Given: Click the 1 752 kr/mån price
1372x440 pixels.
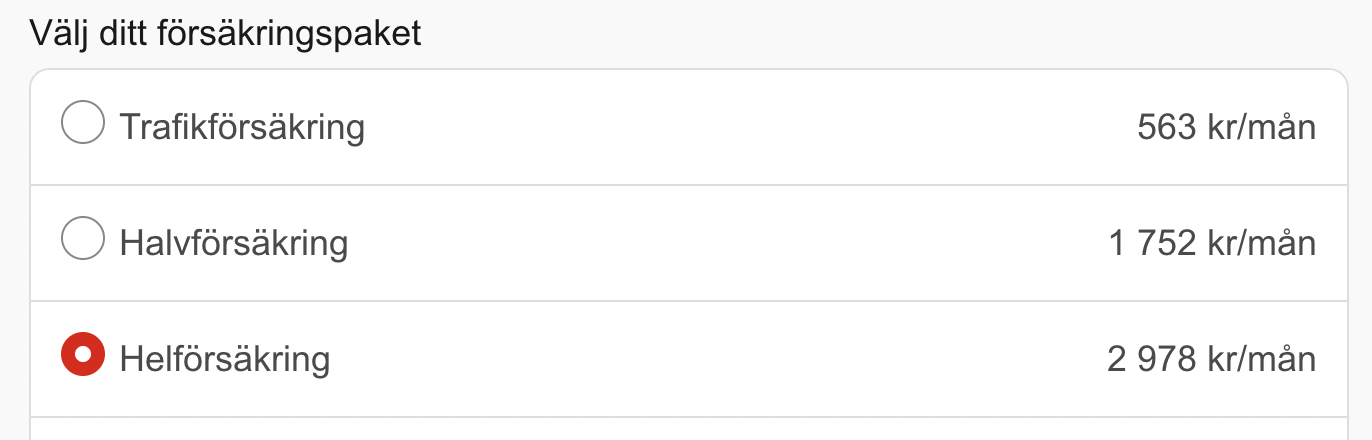Looking at the screenshot, I should (x=1212, y=244).
